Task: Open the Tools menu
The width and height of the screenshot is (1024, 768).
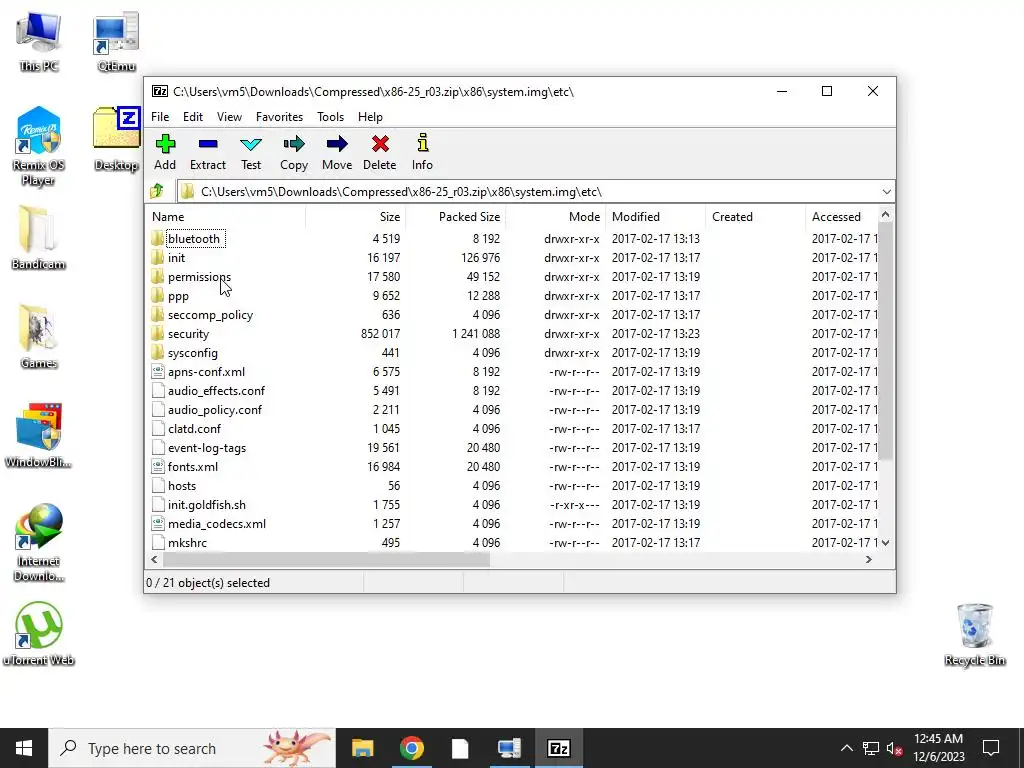Action: coord(330,117)
